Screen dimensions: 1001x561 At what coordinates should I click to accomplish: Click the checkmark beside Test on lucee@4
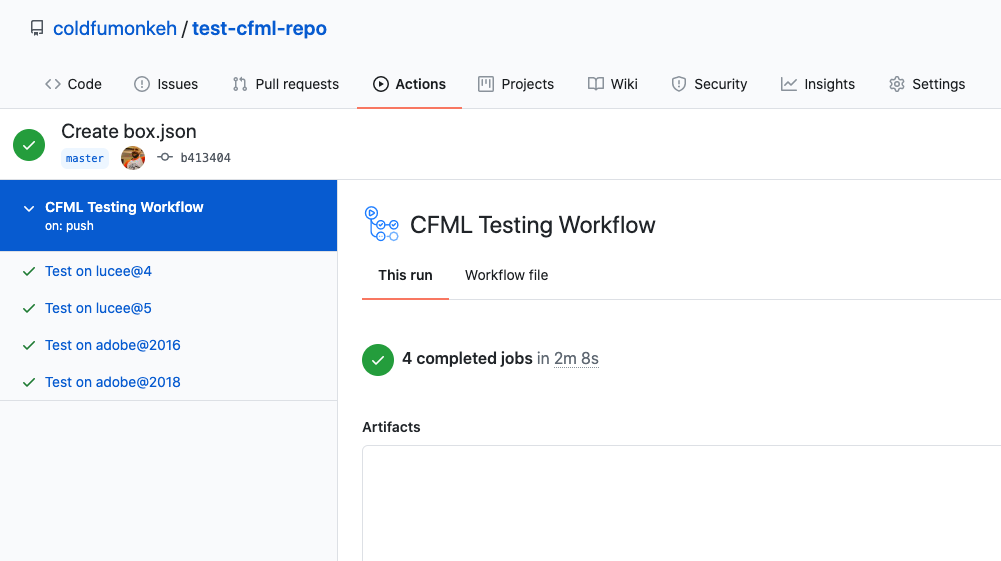[29, 271]
